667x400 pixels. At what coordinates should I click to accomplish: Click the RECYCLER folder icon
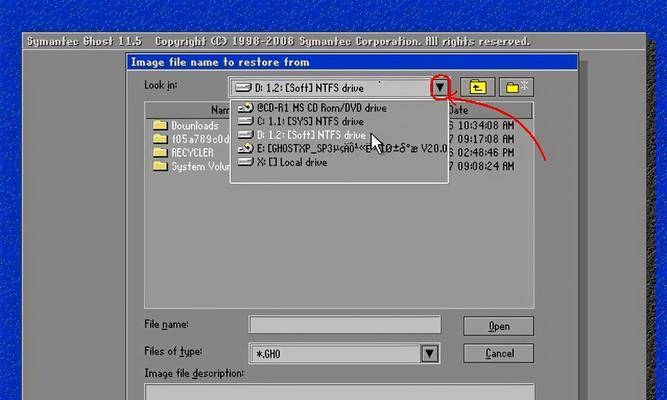click(x=160, y=152)
